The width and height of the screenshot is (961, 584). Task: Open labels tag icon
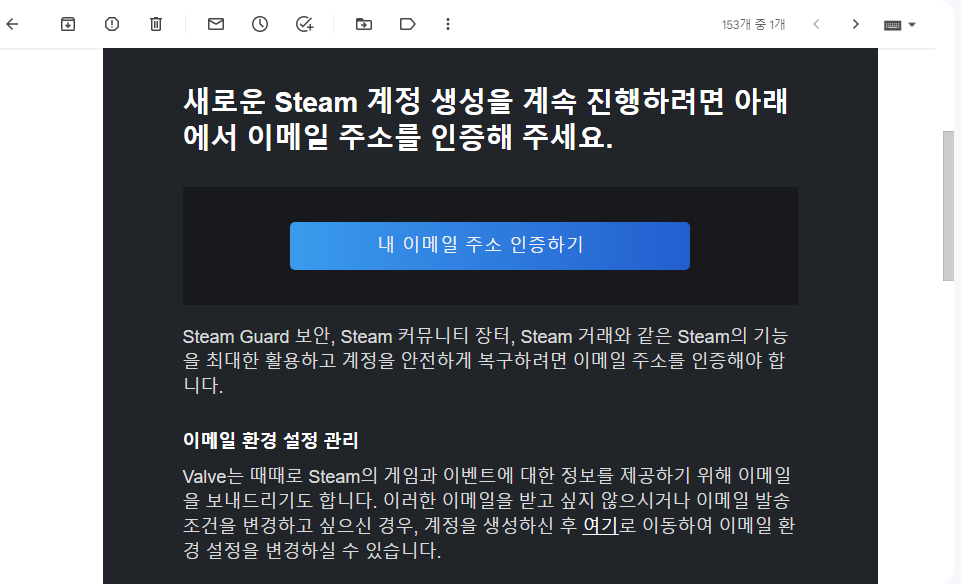408,24
